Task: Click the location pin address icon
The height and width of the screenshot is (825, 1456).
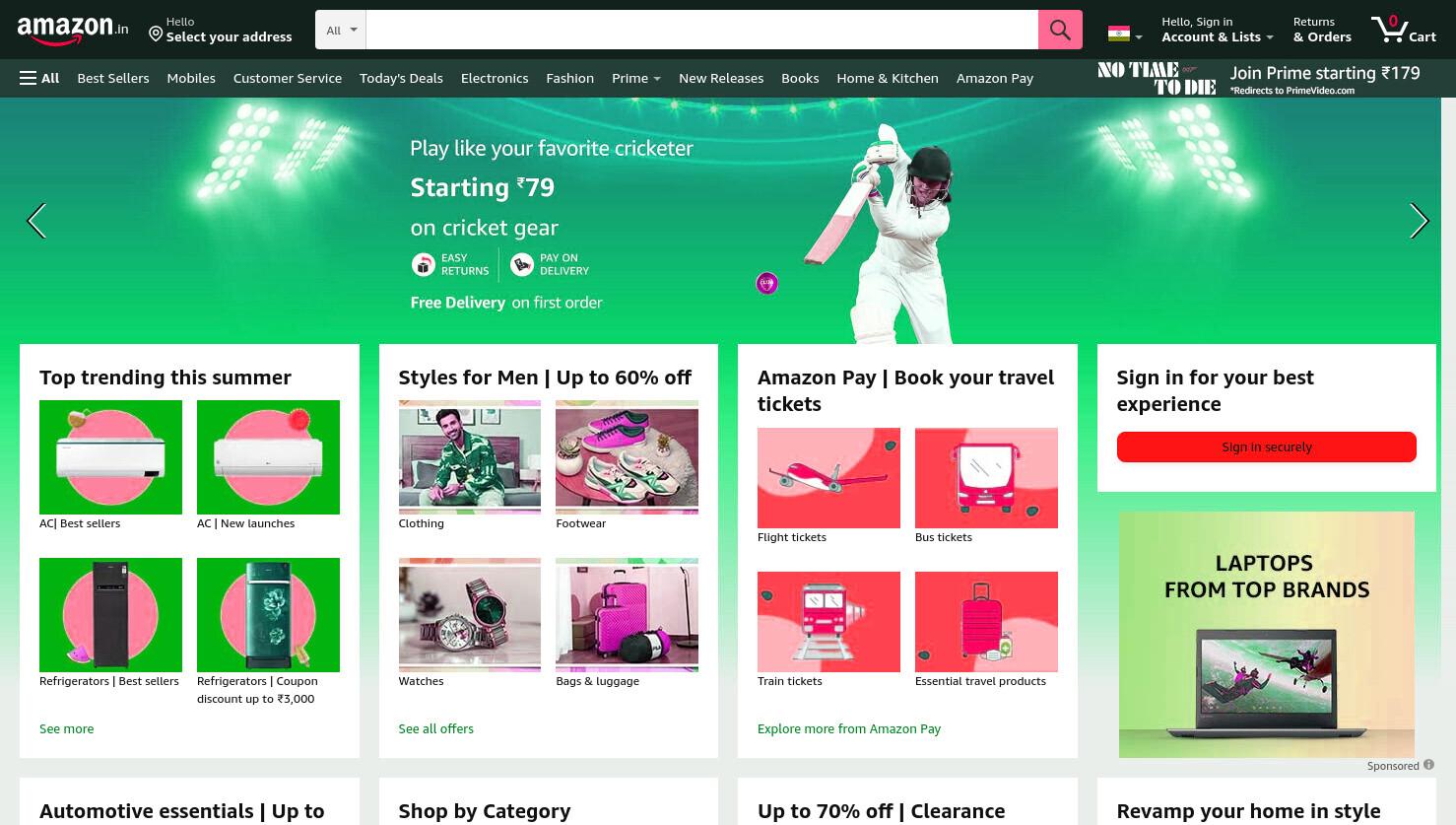Action: 156,34
